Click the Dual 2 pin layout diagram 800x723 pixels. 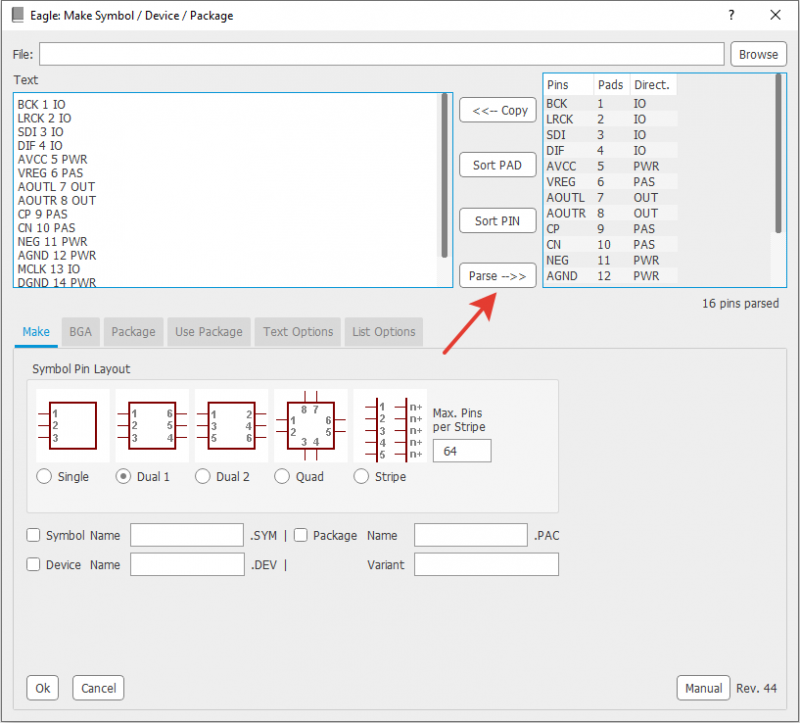pyautogui.click(x=232, y=426)
